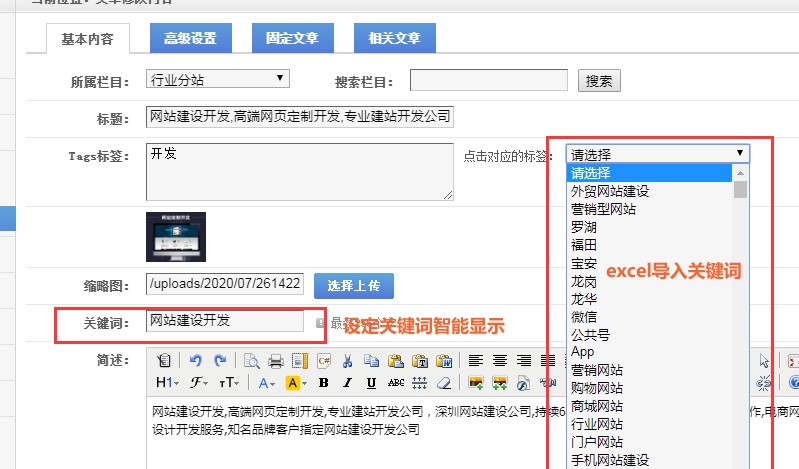Image resolution: width=799 pixels, height=469 pixels.
Task: Open the H1 heading dropdown
Action: pos(167,383)
